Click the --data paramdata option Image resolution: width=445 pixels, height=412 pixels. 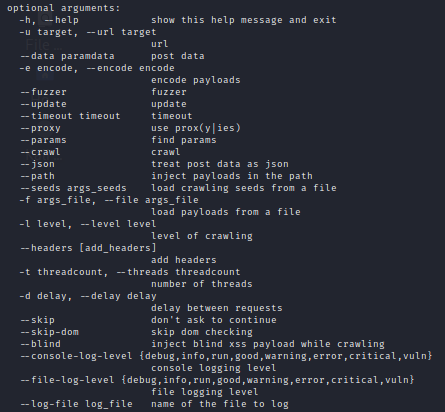tap(67, 56)
